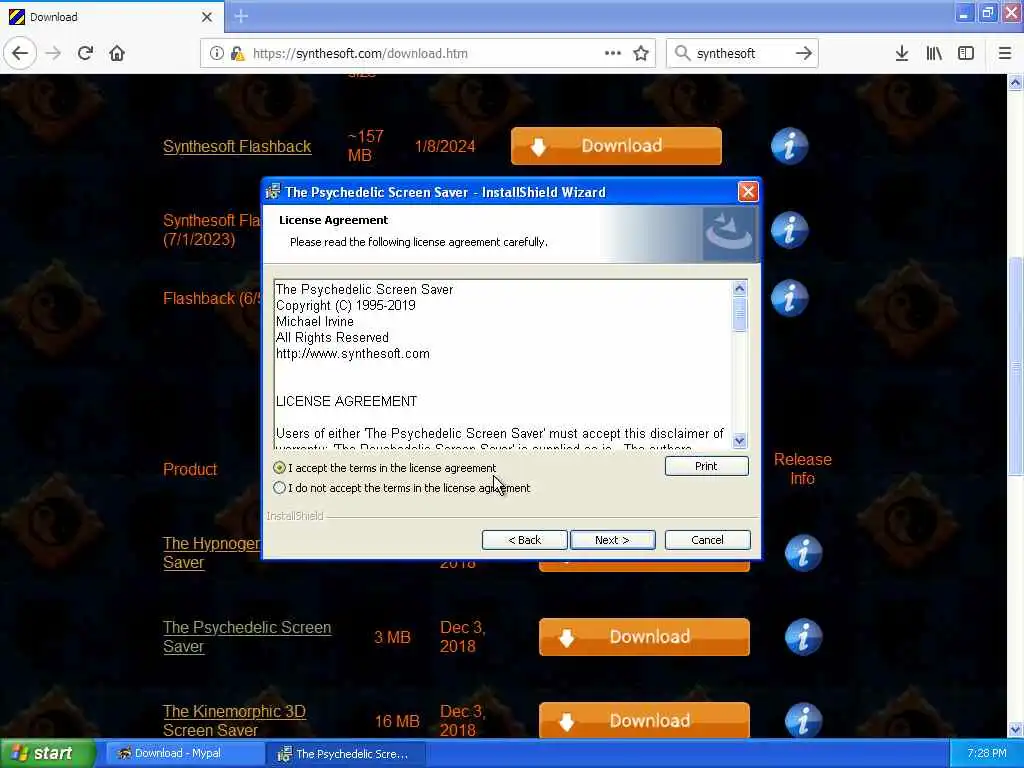This screenshot has height=768, width=1024.
Task: Open info icon for Flashback 7/1/2023 row
Action: click(x=790, y=230)
